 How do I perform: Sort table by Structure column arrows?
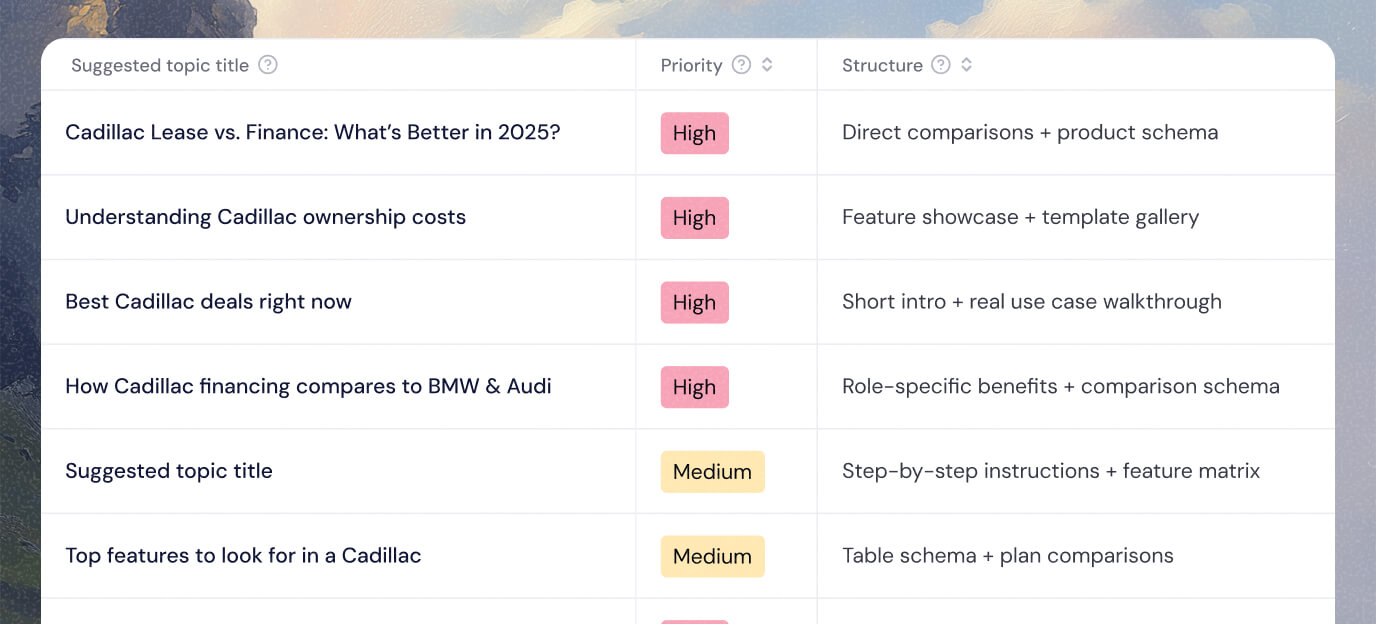[966, 65]
